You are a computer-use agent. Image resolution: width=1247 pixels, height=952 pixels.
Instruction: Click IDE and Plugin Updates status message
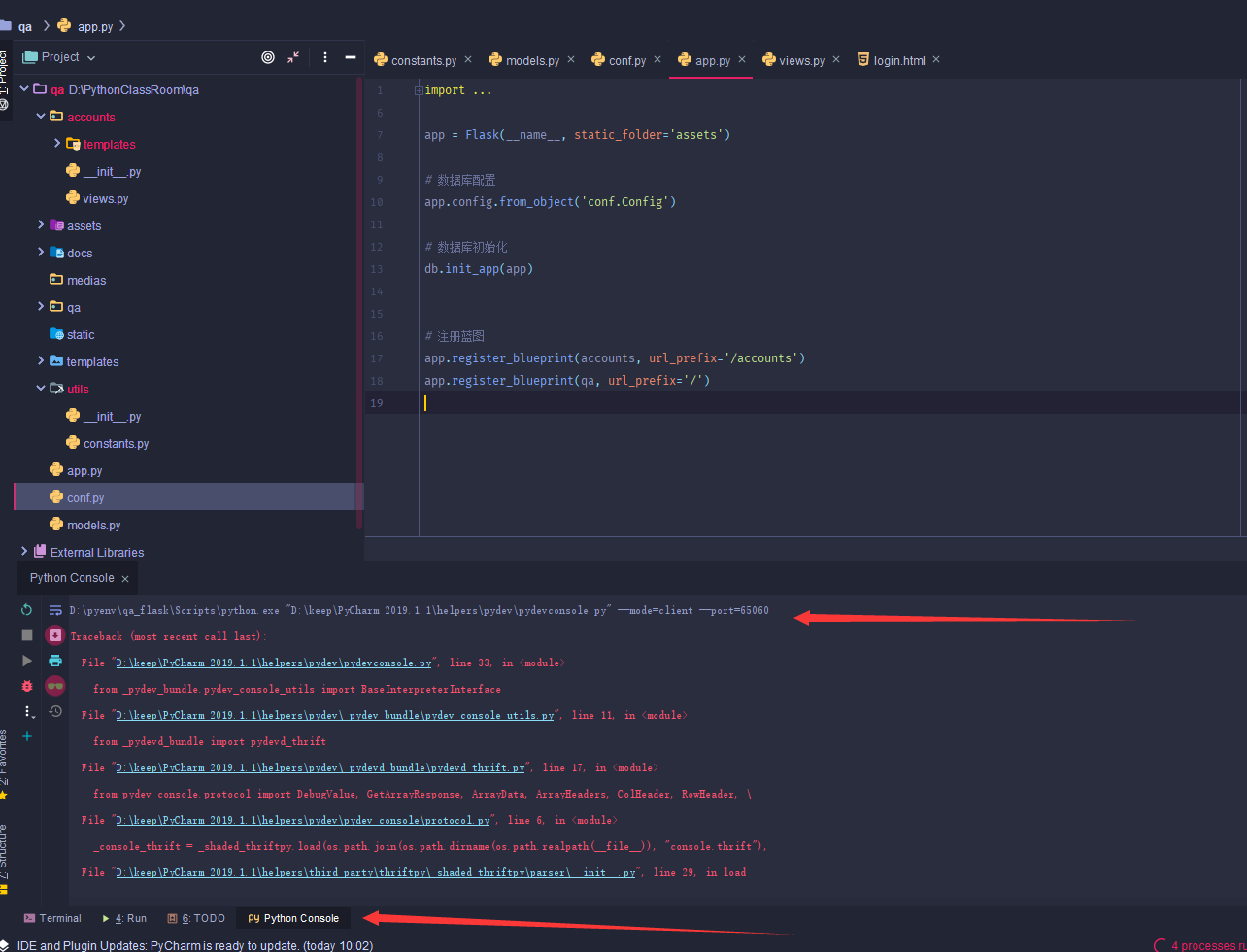[x=194, y=945]
